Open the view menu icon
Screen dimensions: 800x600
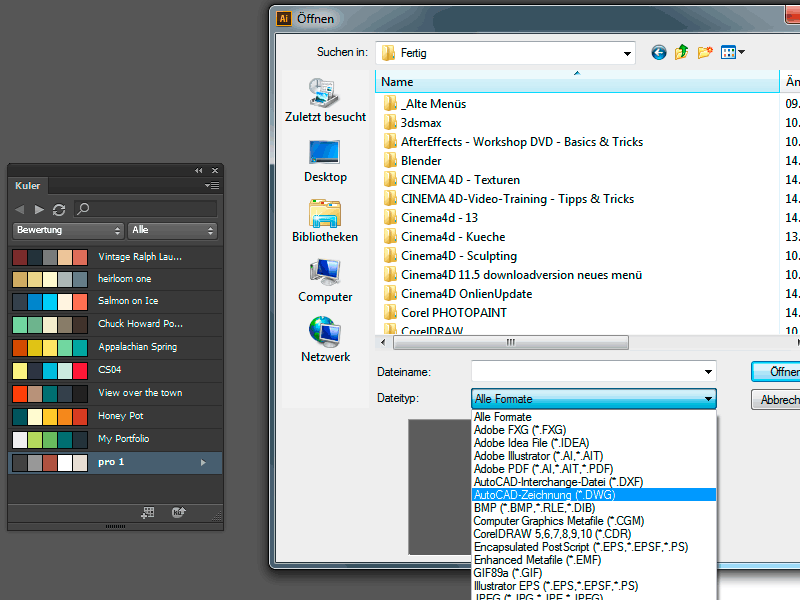(x=733, y=52)
